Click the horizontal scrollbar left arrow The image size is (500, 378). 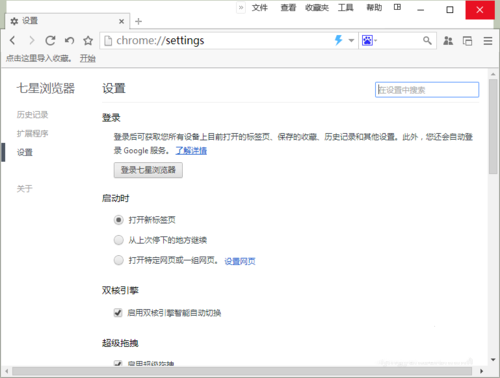coord(7,371)
